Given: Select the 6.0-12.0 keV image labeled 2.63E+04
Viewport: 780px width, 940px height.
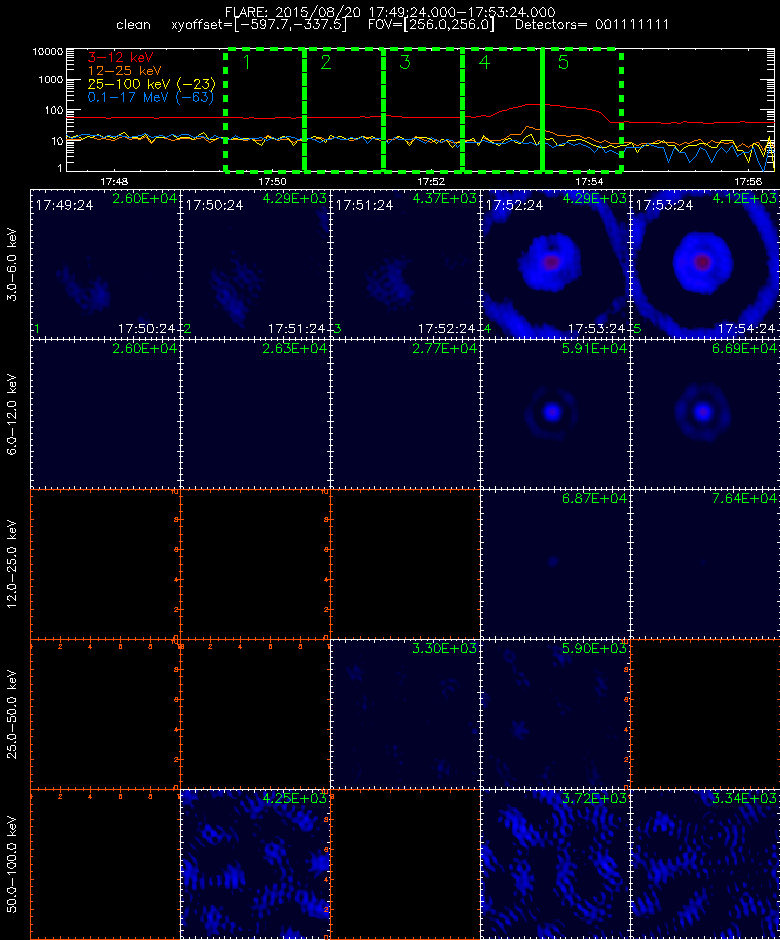Looking at the screenshot, I should click(x=255, y=414).
